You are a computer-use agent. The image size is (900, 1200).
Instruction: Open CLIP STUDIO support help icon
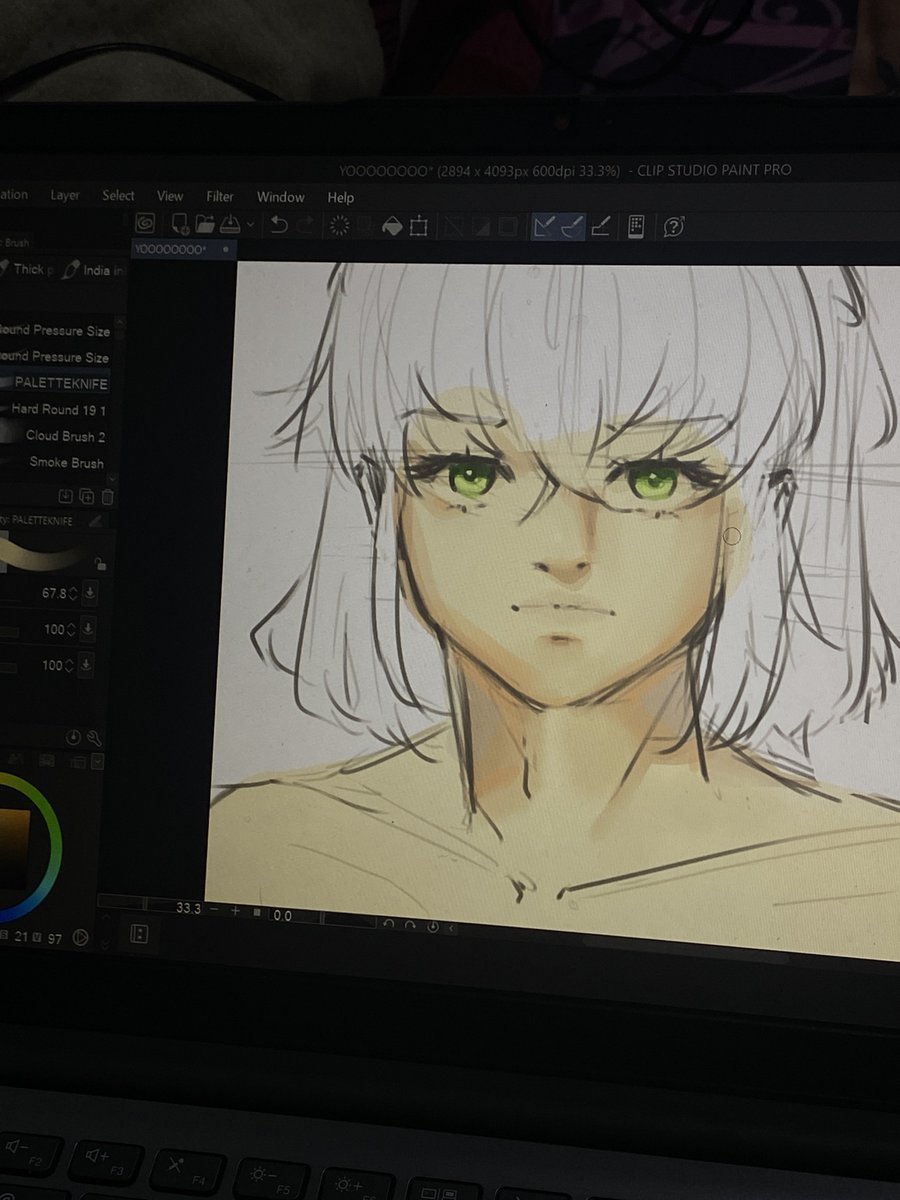pos(673,228)
